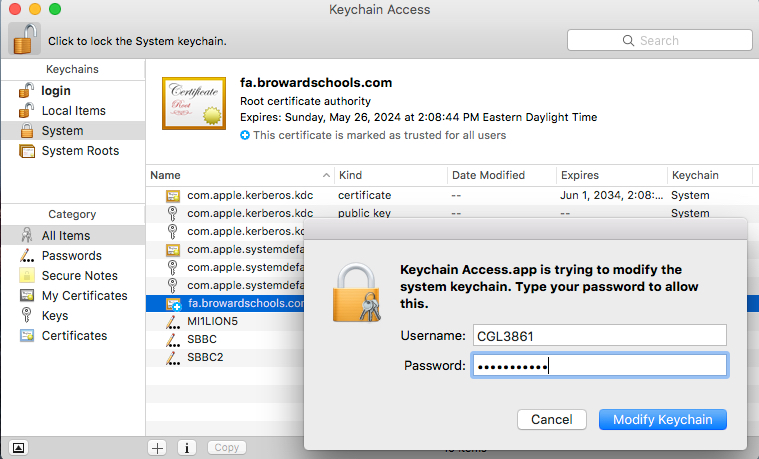Click the MI1LION5 password item icon
The height and width of the screenshot is (459, 759).
pyautogui.click(x=173, y=321)
